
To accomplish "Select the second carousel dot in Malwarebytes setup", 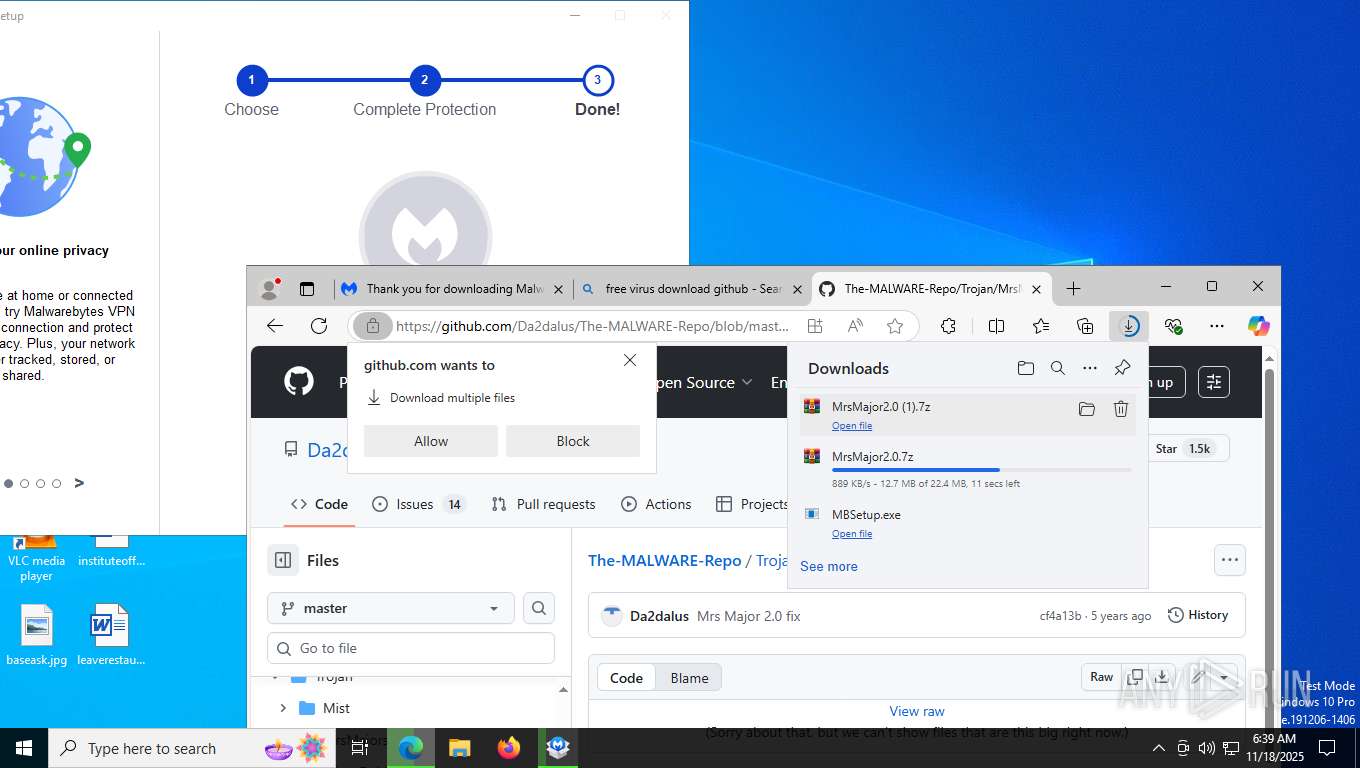I will 25,483.
